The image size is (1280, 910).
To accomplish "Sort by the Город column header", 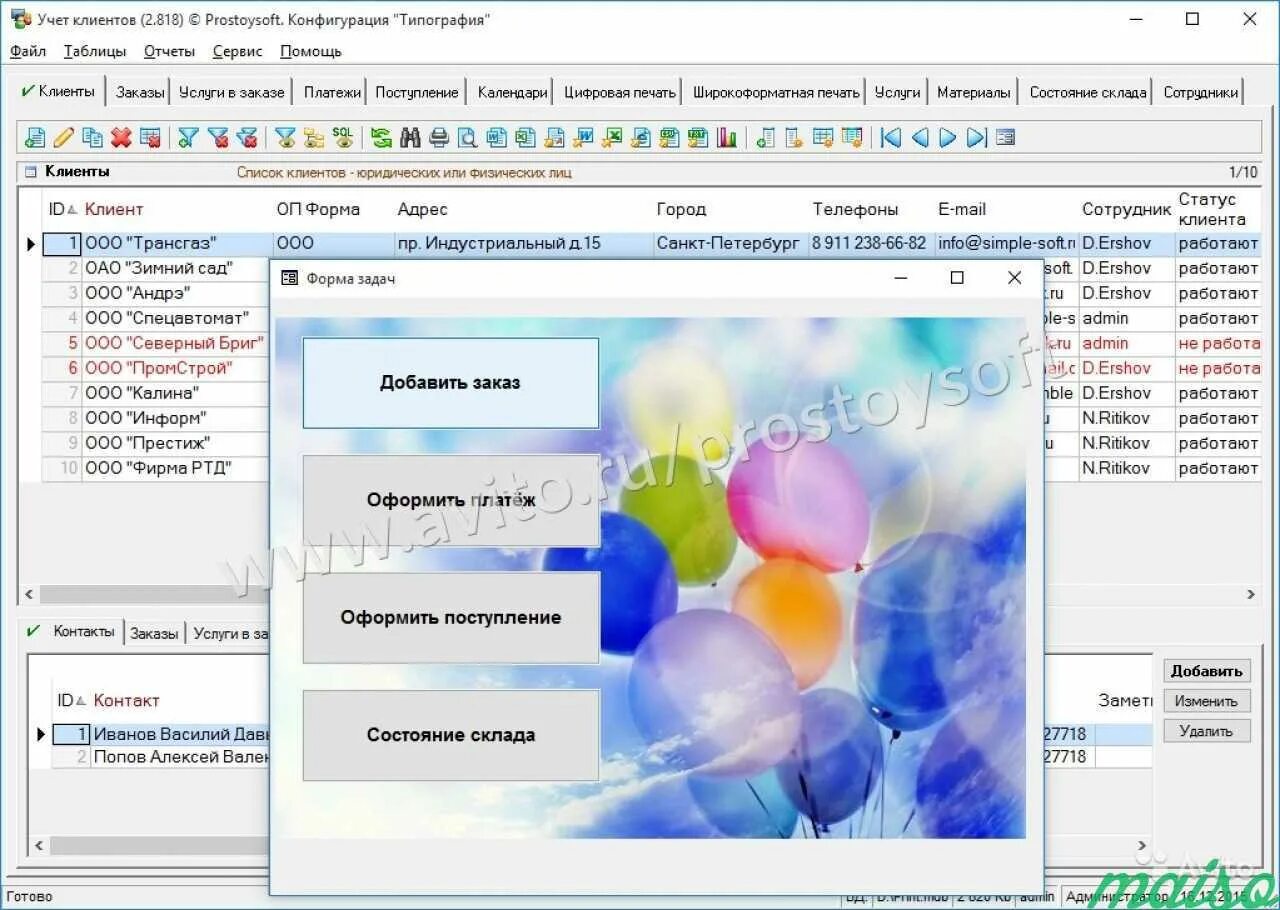I will [x=681, y=209].
